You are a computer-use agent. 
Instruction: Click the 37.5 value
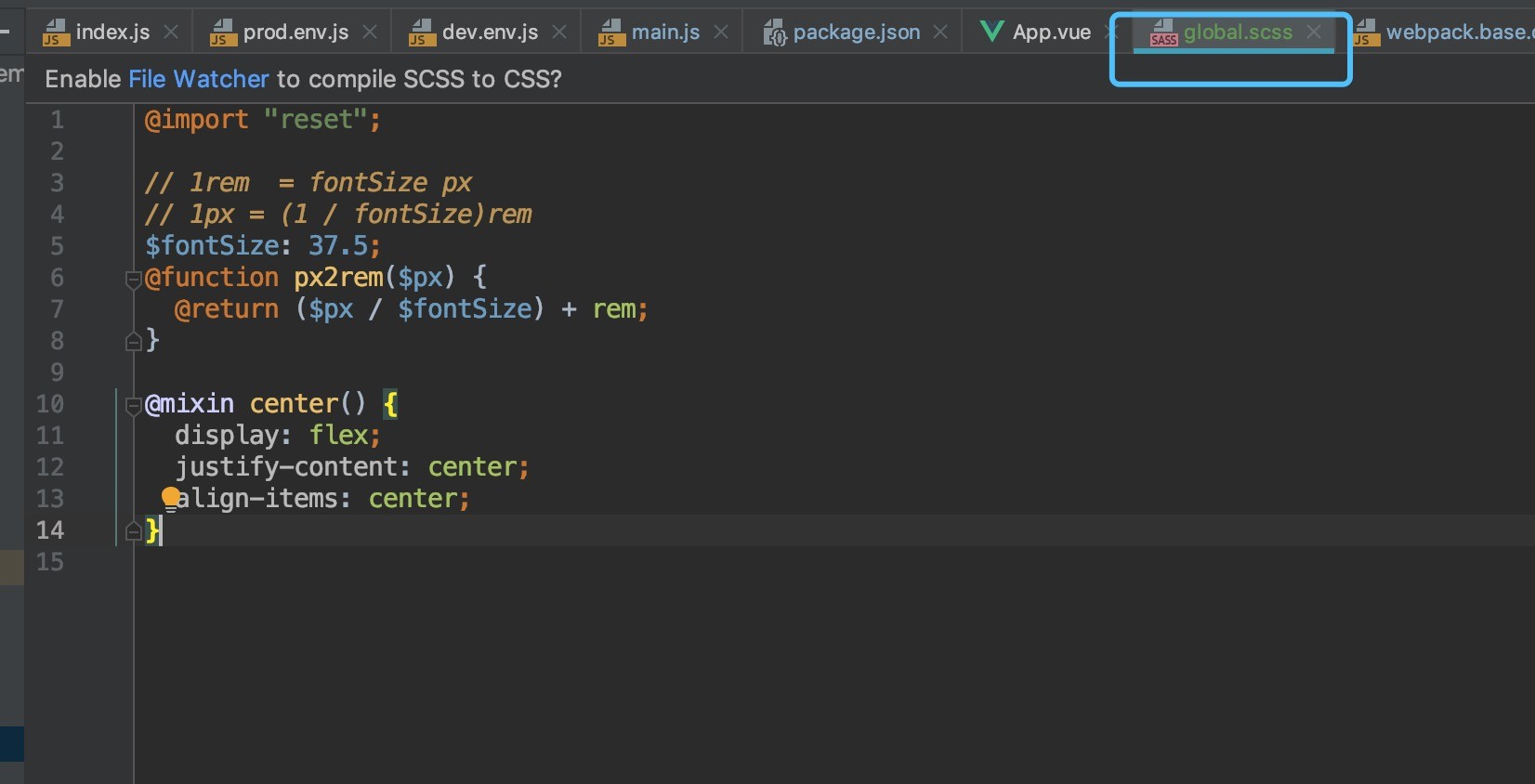[x=338, y=246]
